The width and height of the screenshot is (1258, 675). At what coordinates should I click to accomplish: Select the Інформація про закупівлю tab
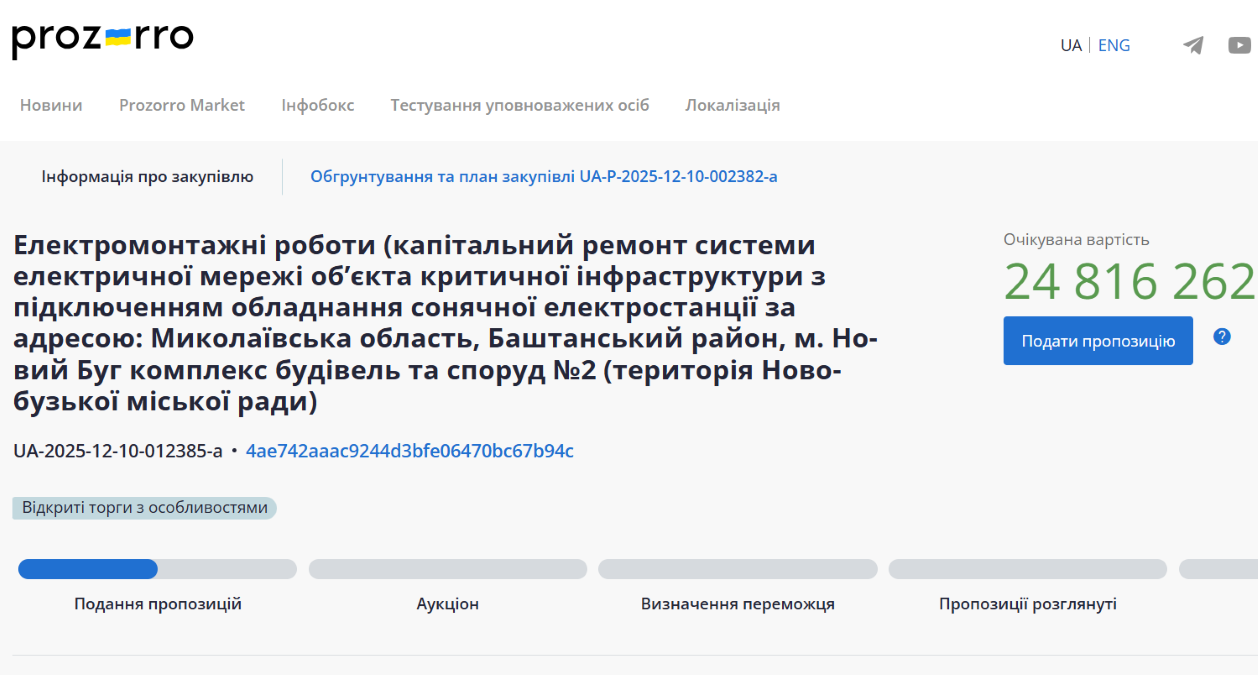tap(147, 177)
